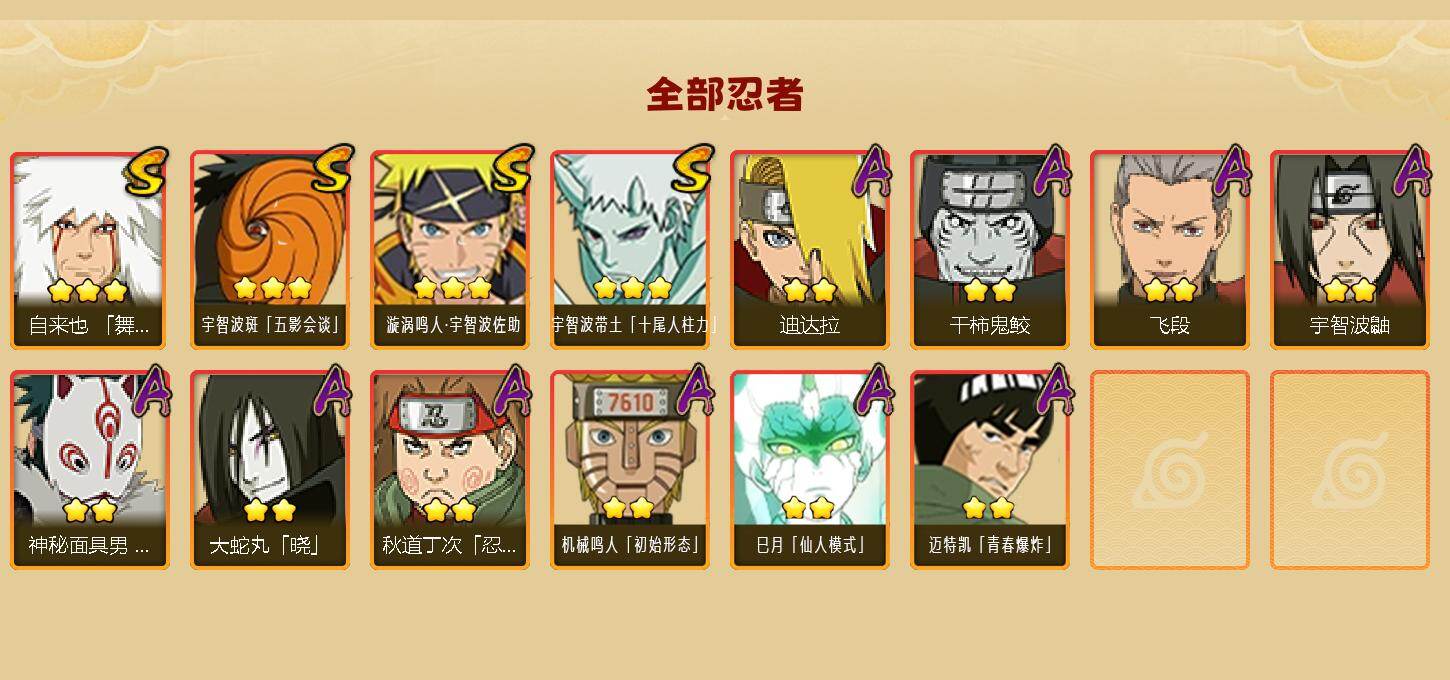
Task: Click the first empty ninja slot
Action: tap(1170, 470)
